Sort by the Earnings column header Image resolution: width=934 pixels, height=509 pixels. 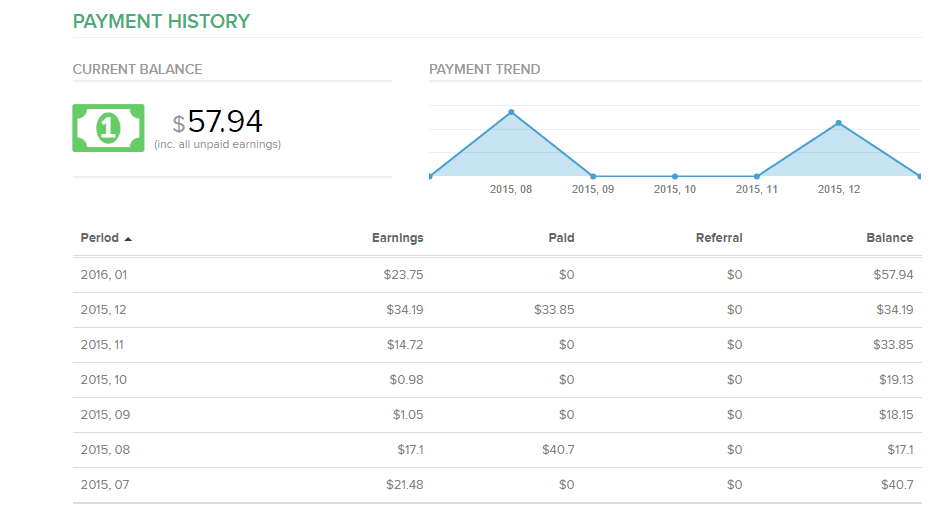(397, 238)
